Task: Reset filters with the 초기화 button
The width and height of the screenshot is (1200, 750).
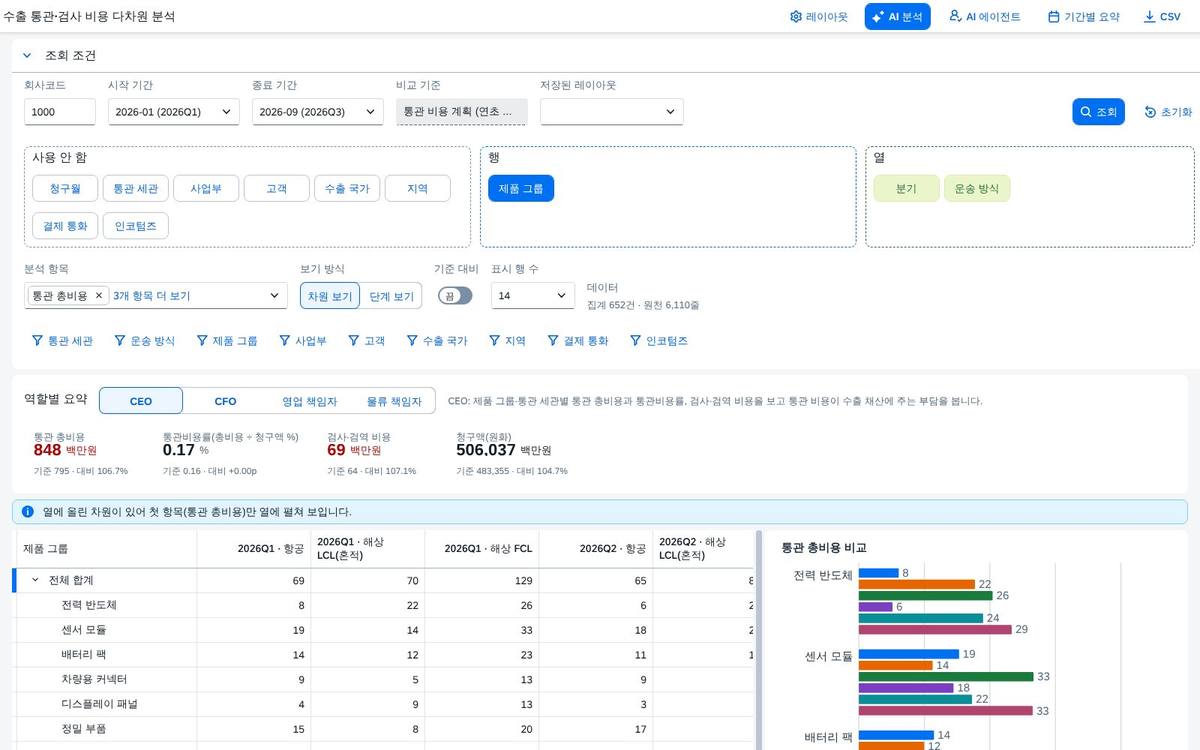Action: [x=1168, y=112]
